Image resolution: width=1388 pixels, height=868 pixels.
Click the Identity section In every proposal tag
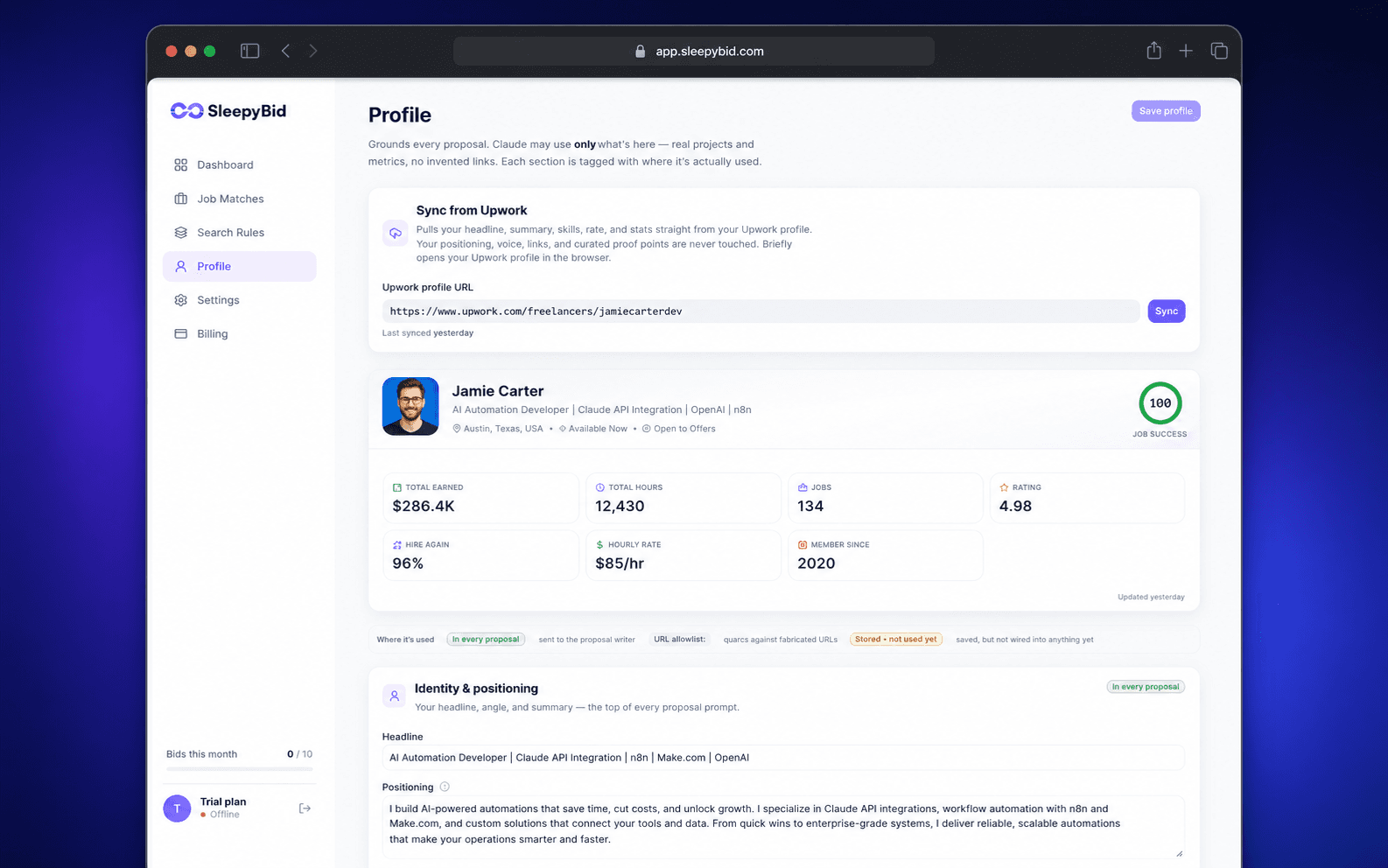(x=1145, y=687)
